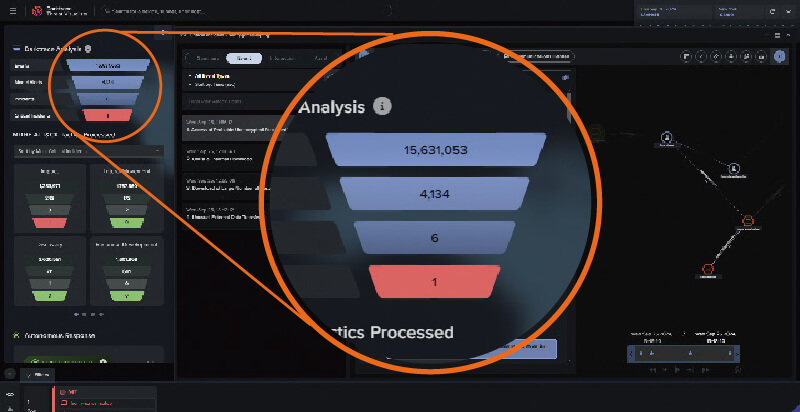The height and width of the screenshot is (412, 800).
Task: Play the graph timeline
Action: pos(678,370)
